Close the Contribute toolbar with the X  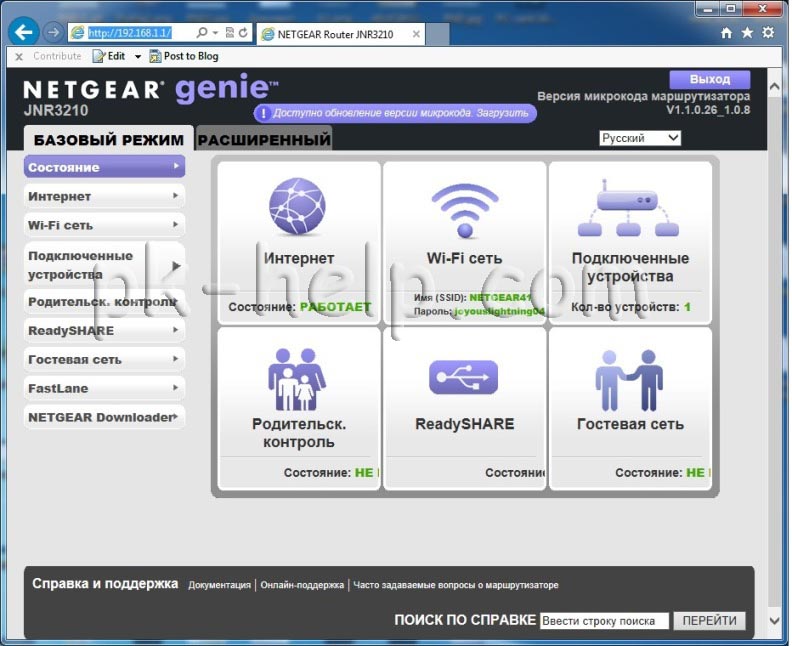pyautogui.click(x=19, y=57)
